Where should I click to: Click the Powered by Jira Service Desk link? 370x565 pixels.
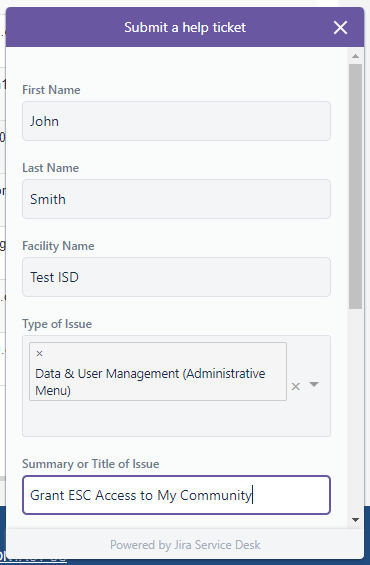coord(185,545)
